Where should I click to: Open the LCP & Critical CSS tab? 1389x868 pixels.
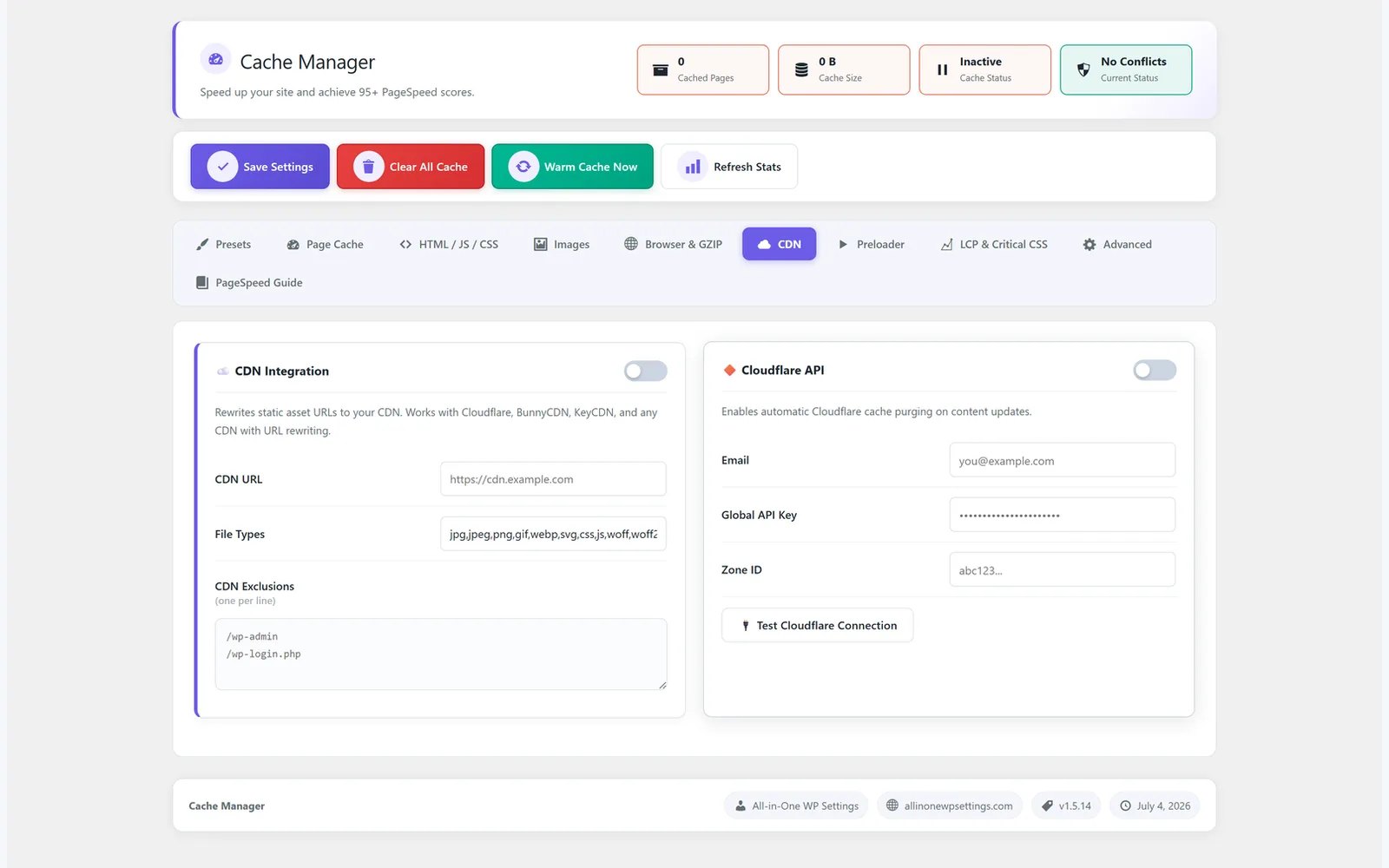[x=995, y=245]
